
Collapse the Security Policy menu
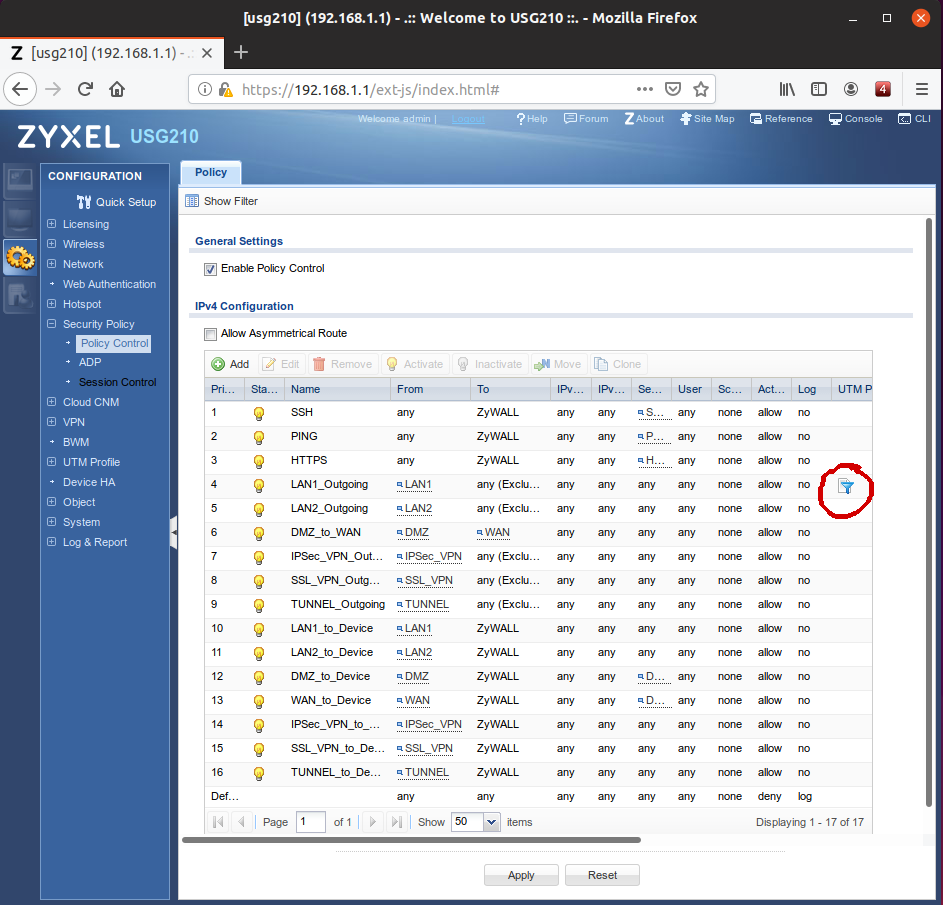pos(52,324)
